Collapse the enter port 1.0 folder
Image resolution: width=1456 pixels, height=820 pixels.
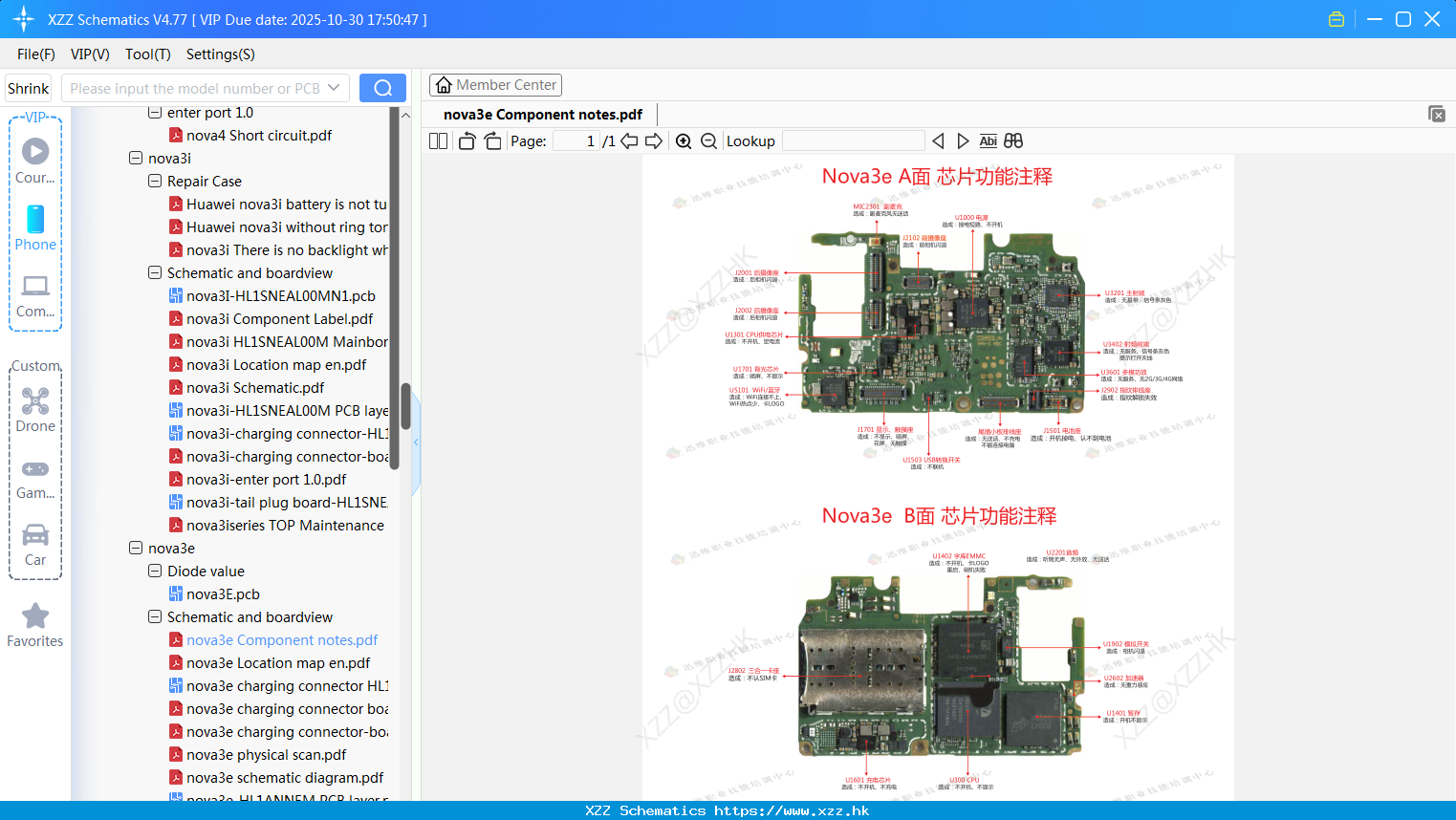[x=155, y=112]
